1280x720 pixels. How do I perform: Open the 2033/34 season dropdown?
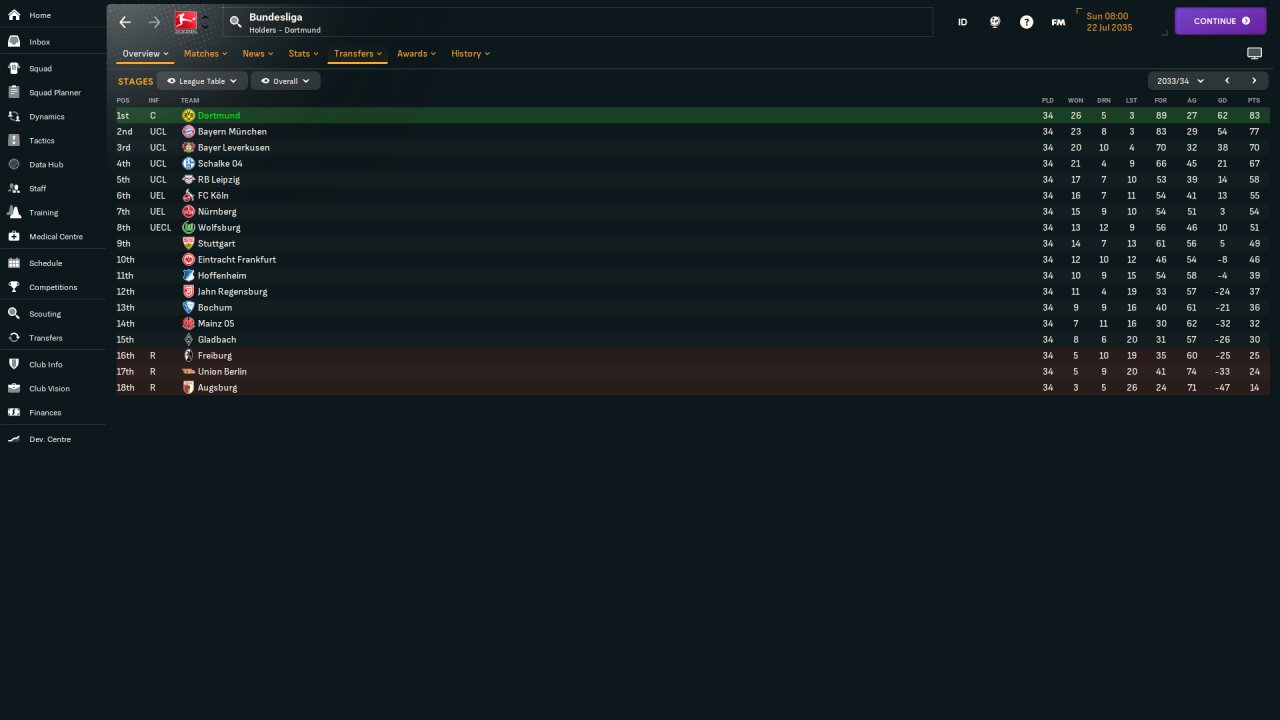point(1180,81)
